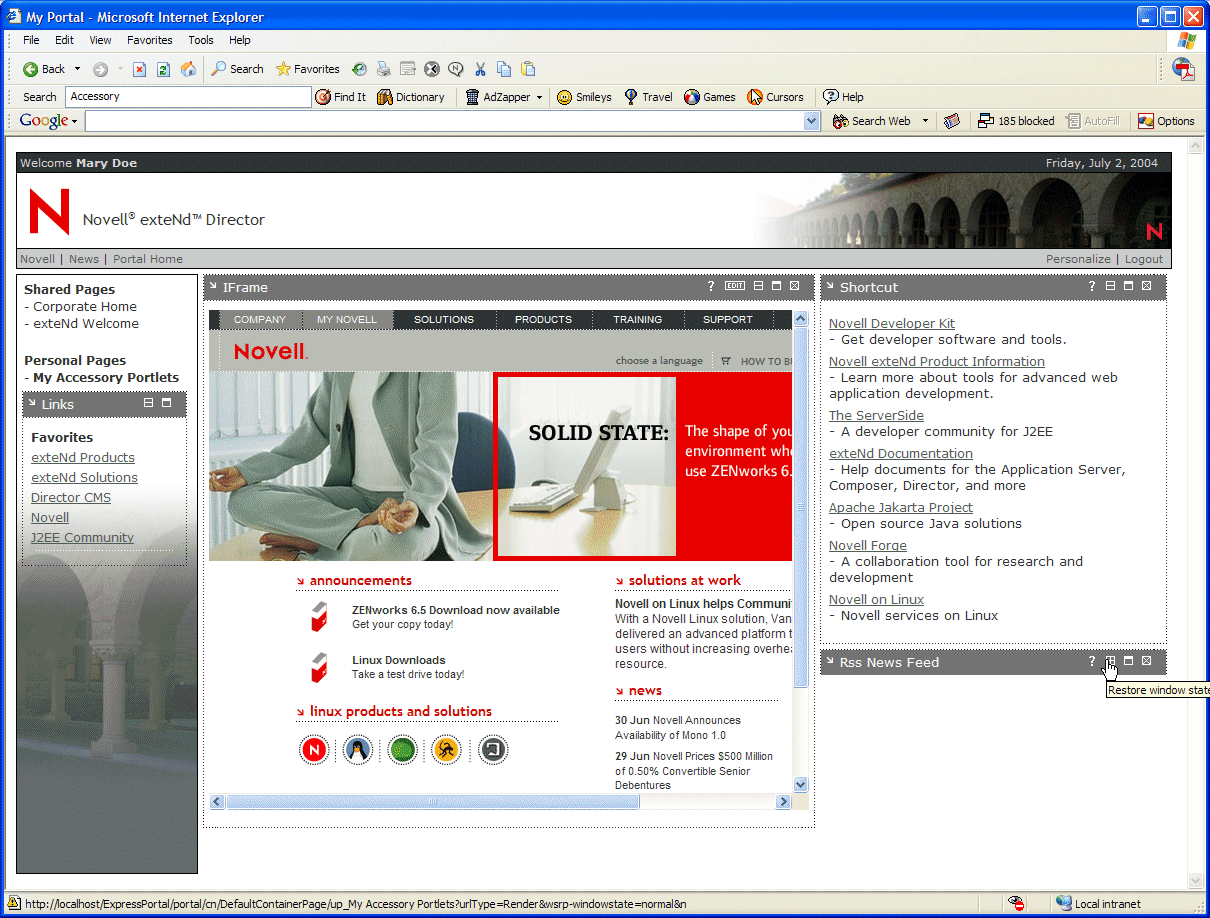
Task: Restore the Rss News Feed portlet
Action: pyautogui.click(x=1110, y=661)
